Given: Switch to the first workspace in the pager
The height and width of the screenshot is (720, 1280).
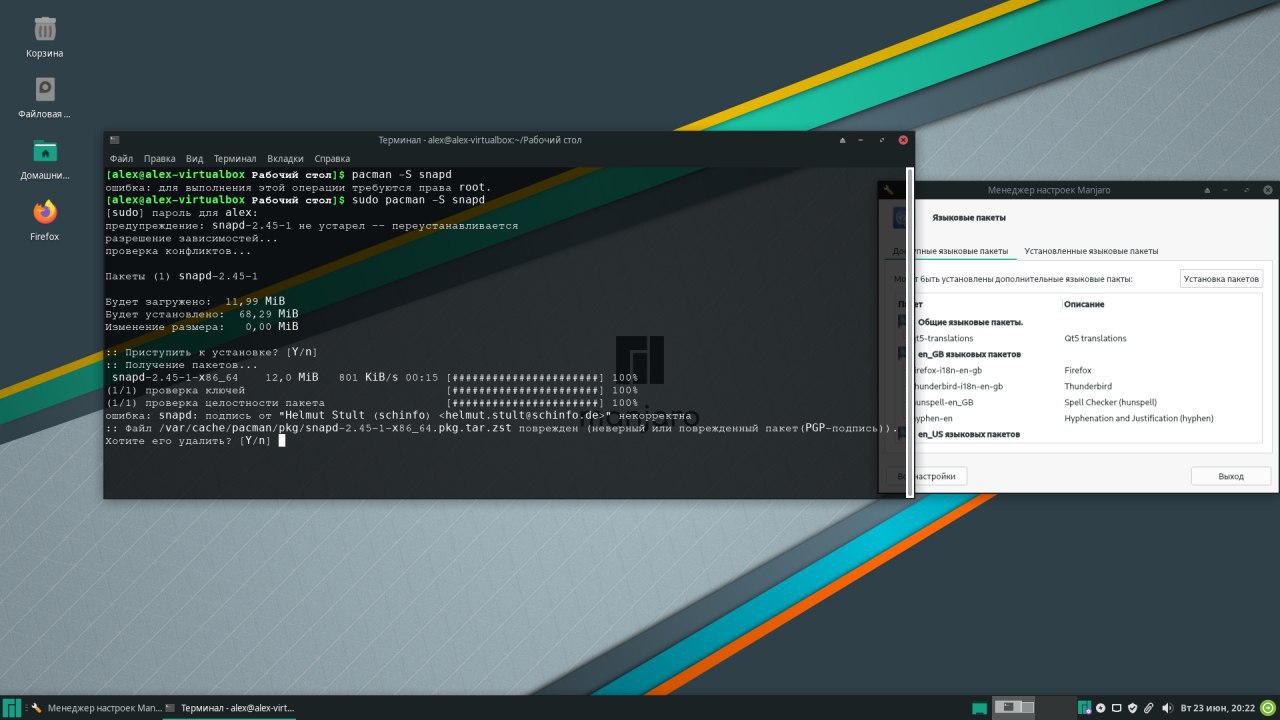Looking at the screenshot, I should tap(1013, 707).
